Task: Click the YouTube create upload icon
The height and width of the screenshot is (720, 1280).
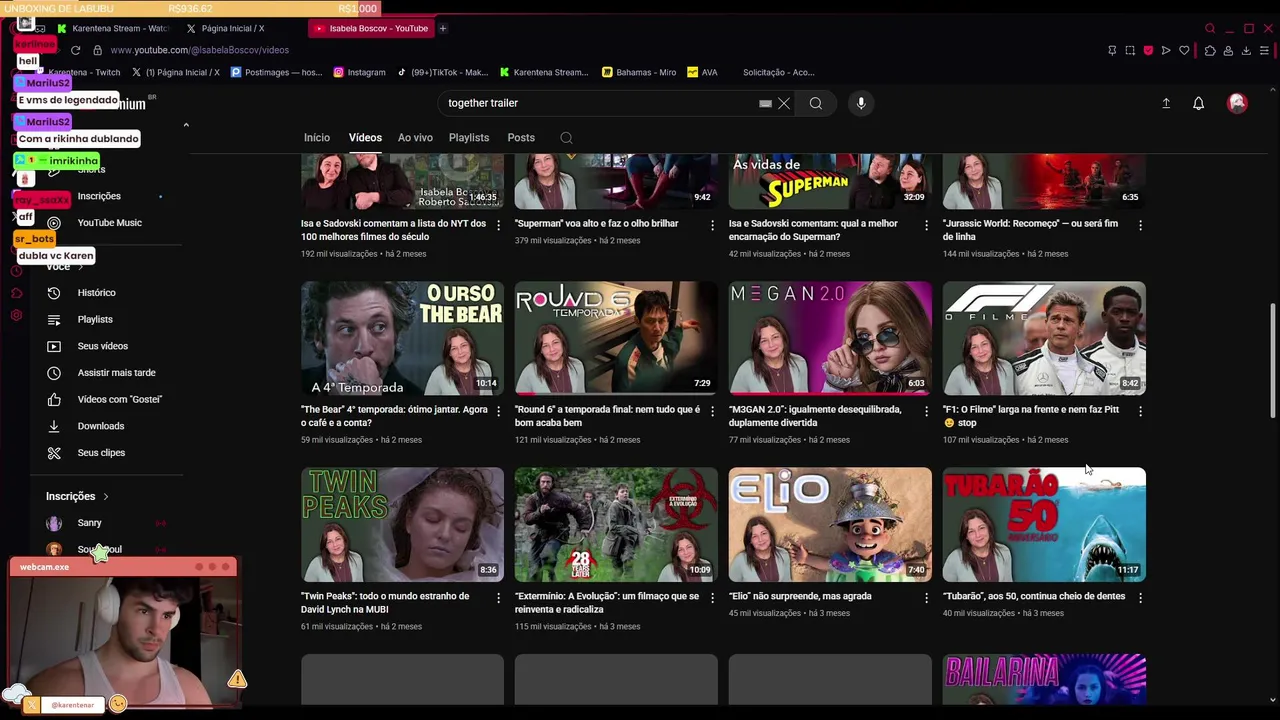Action: 1166,103
